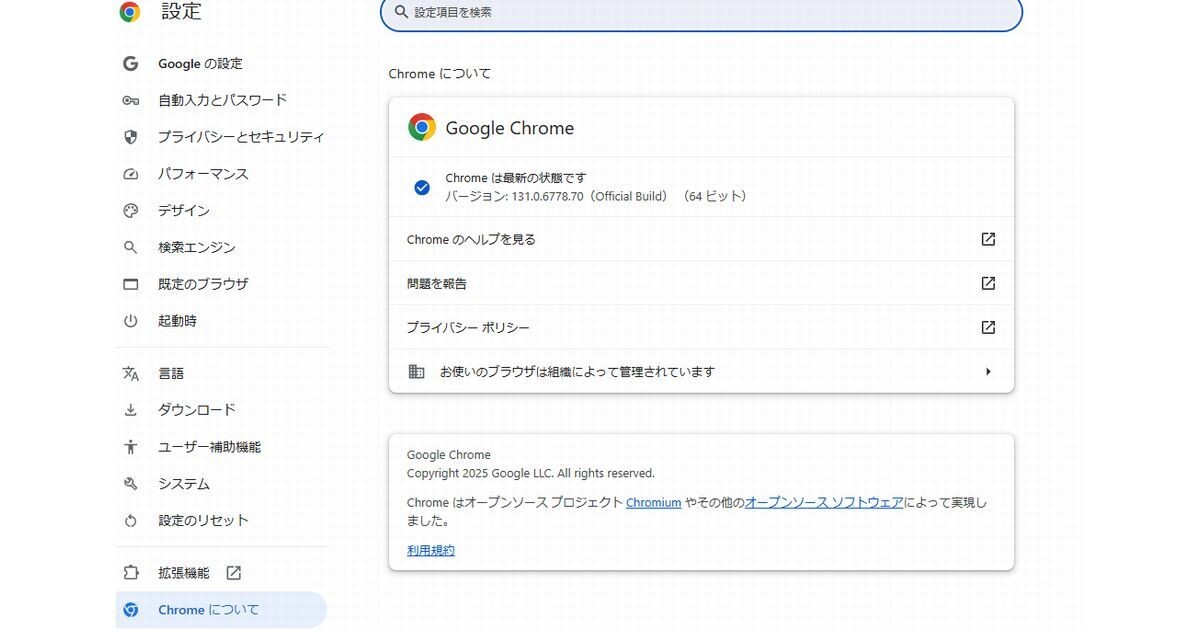Open Chrome のヘルプを見る external link
The image size is (1200, 630).
click(988, 239)
